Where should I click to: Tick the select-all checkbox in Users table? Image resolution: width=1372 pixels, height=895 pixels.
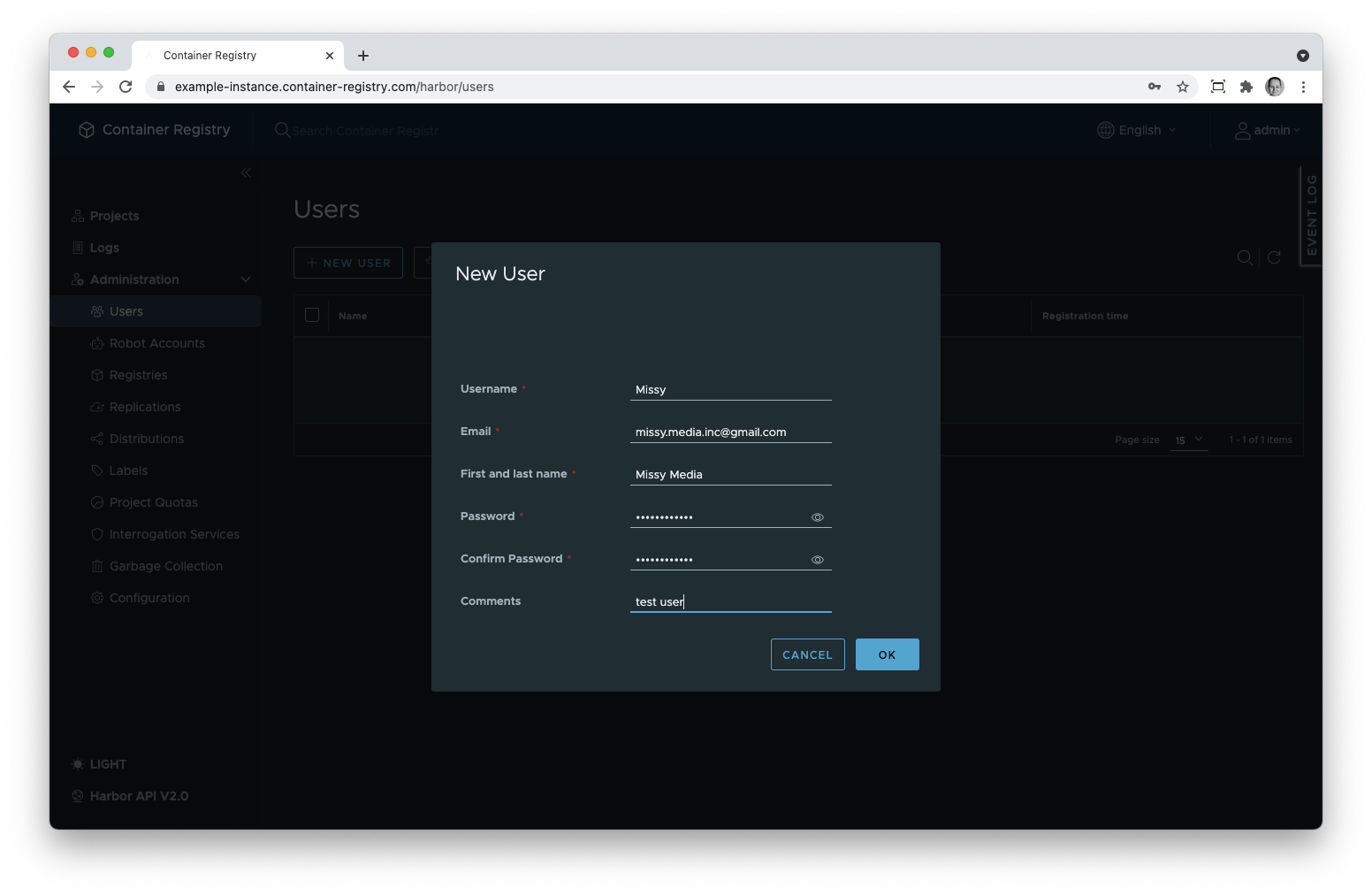tap(312, 315)
